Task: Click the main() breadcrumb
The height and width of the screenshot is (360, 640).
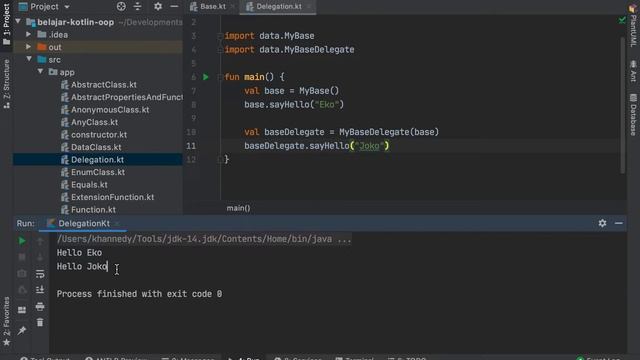Action: [238, 208]
